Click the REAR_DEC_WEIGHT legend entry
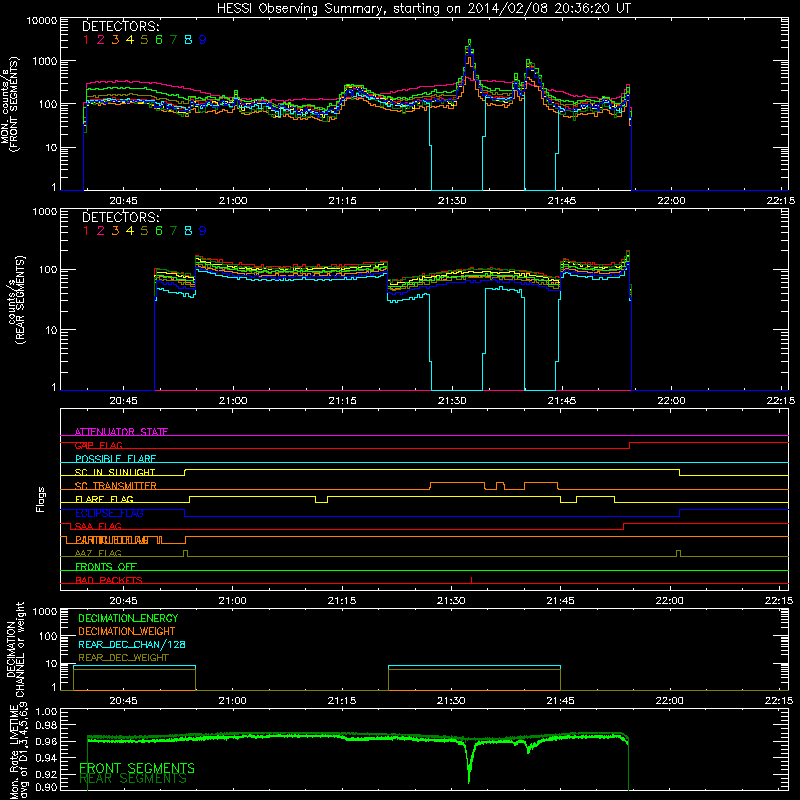 pos(123,658)
